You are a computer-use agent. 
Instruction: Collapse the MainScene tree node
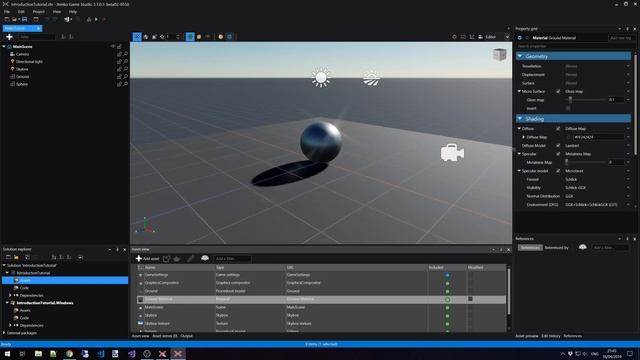pyautogui.click(x=4, y=47)
